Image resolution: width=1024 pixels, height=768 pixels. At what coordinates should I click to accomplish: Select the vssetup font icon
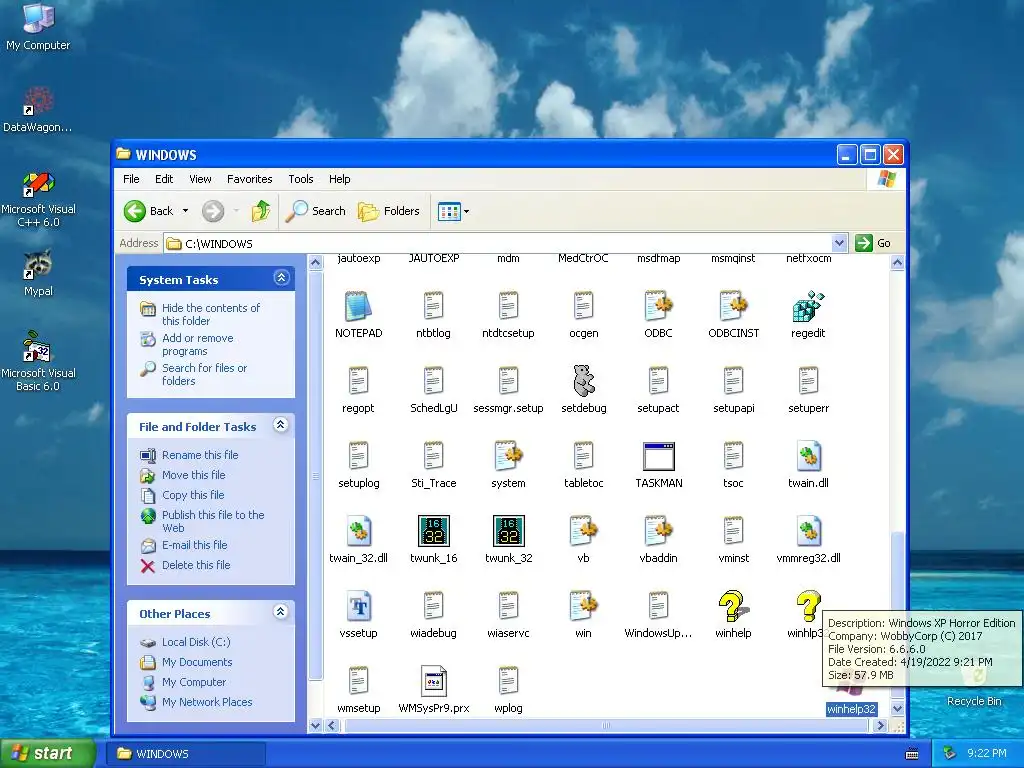[x=359, y=606]
